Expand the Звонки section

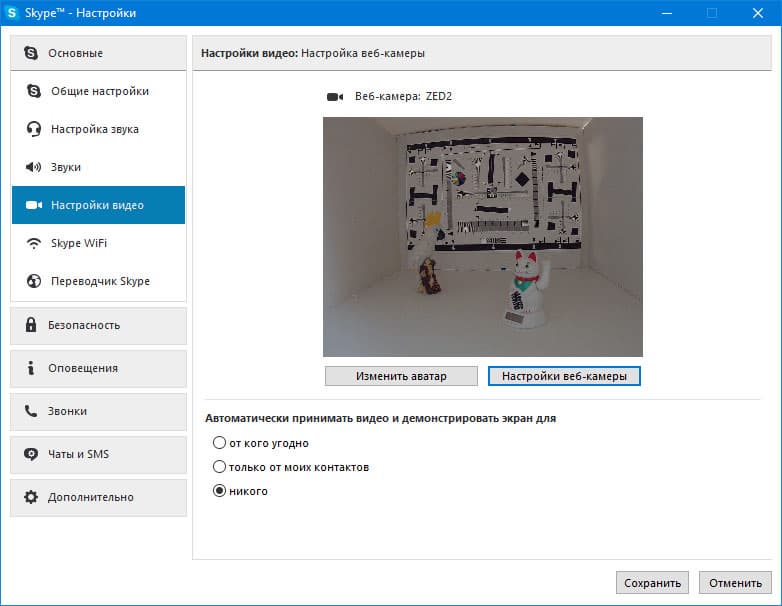pos(98,411)
